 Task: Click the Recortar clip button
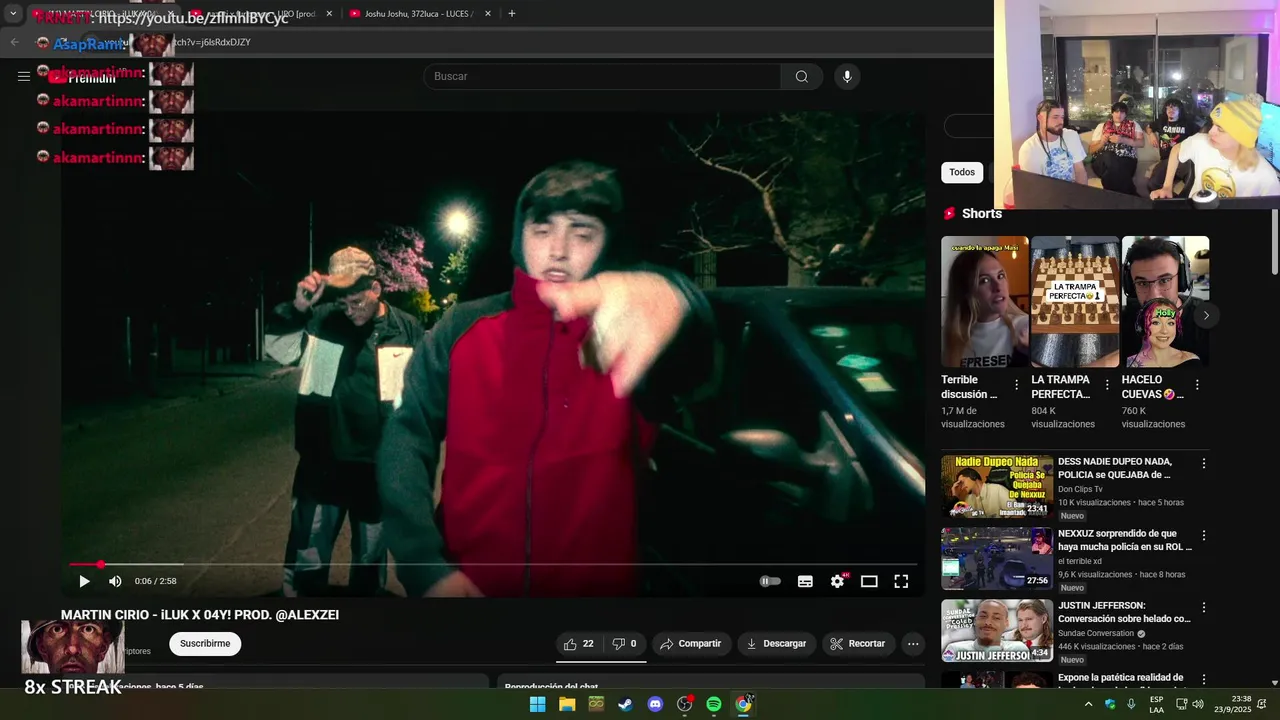[858, 644]
